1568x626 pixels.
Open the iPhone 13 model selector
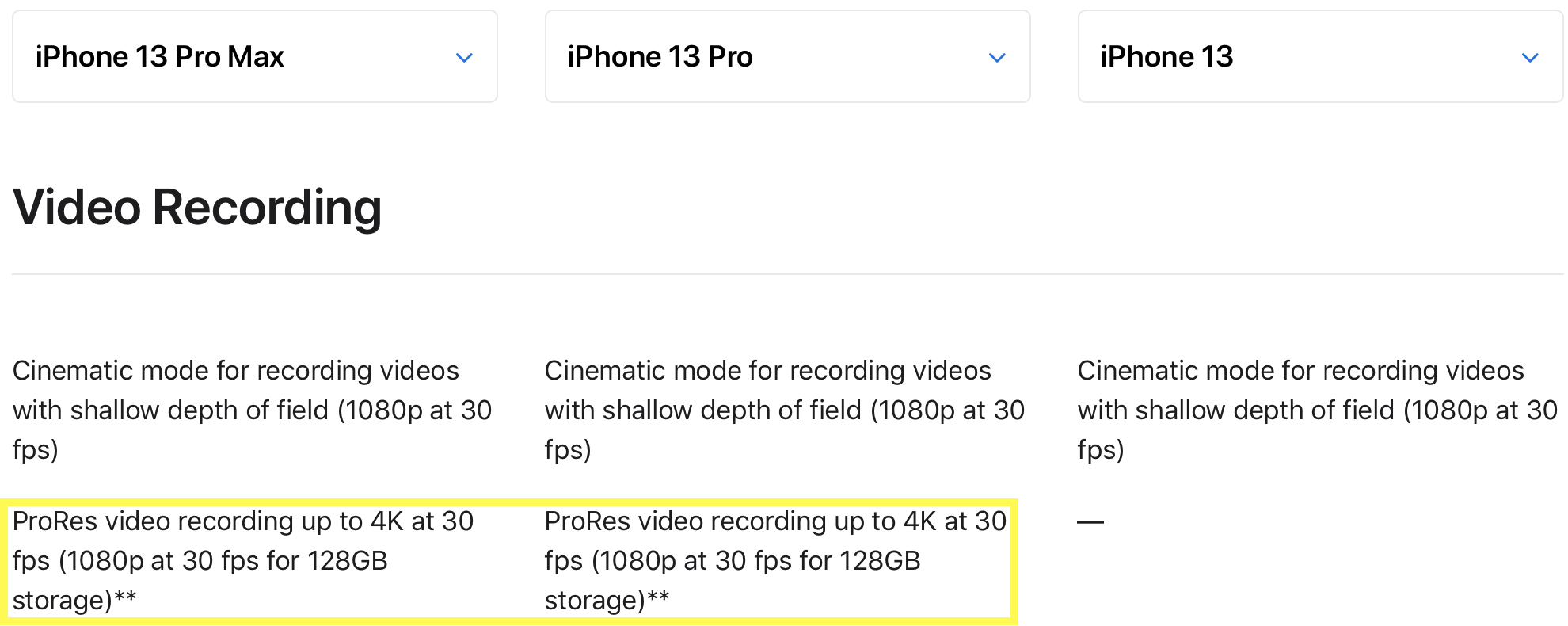pos(1320,56)
